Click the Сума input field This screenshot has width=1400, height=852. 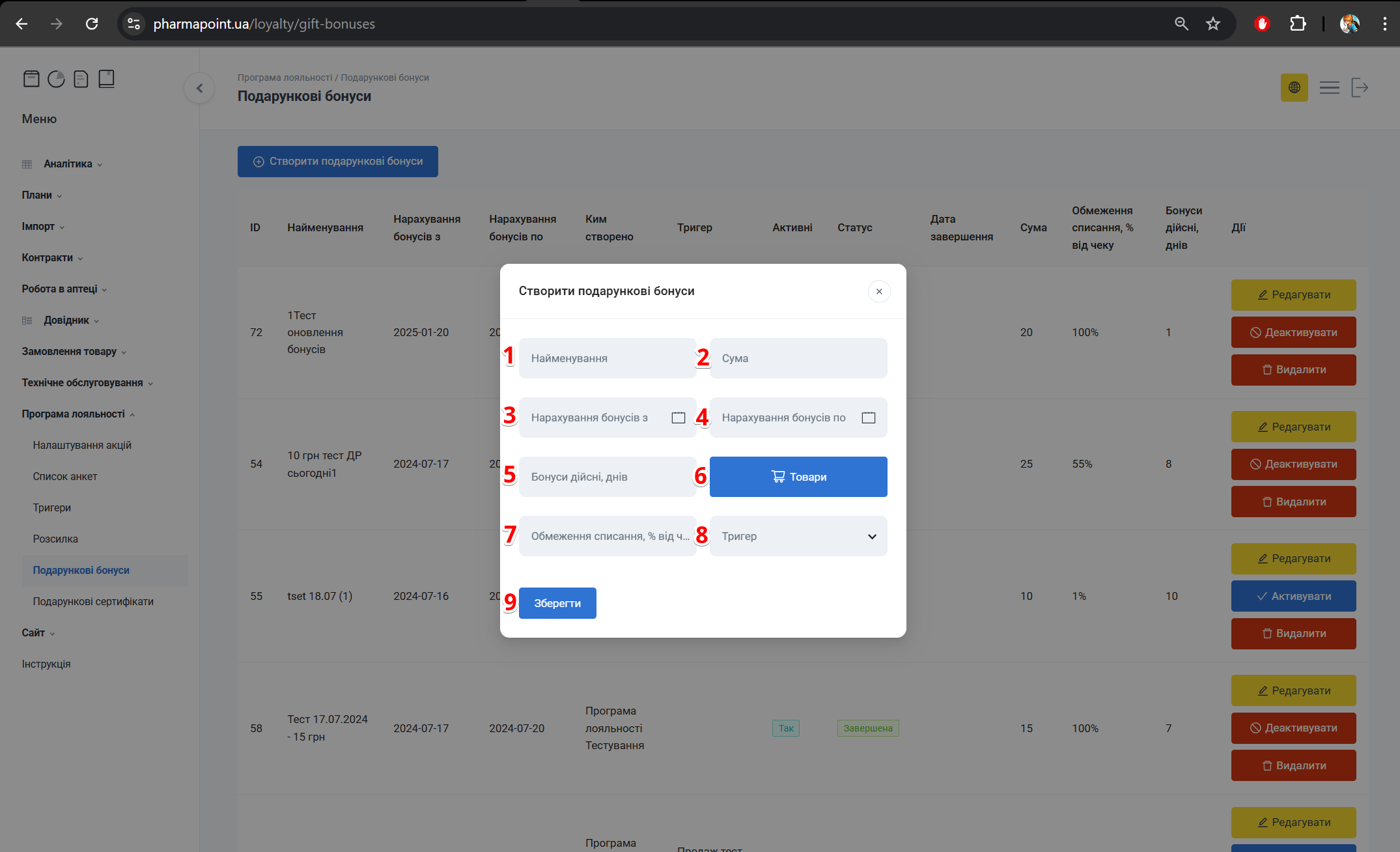[798, 358]
